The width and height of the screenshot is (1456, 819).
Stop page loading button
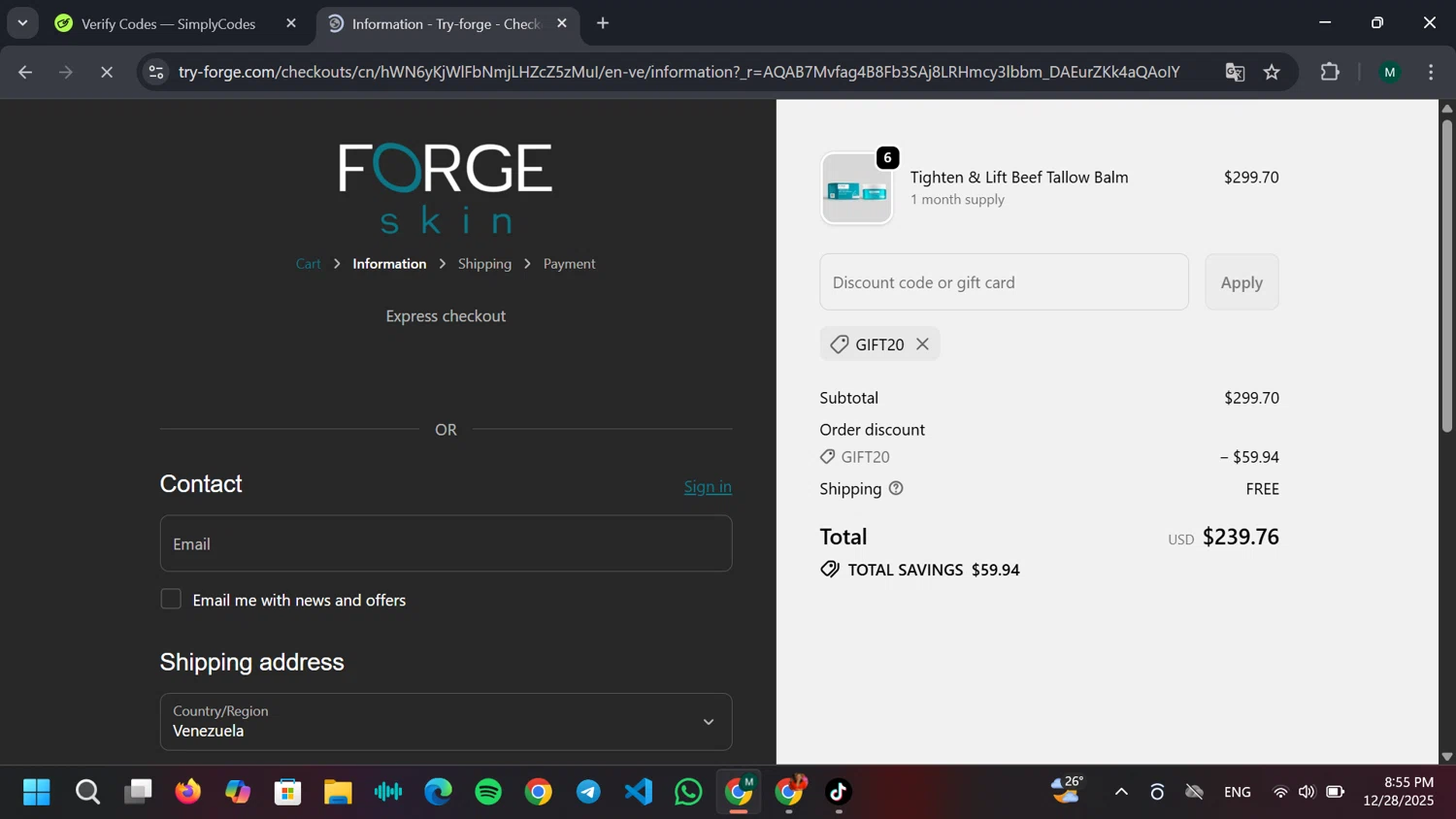[x=107, y=72]
